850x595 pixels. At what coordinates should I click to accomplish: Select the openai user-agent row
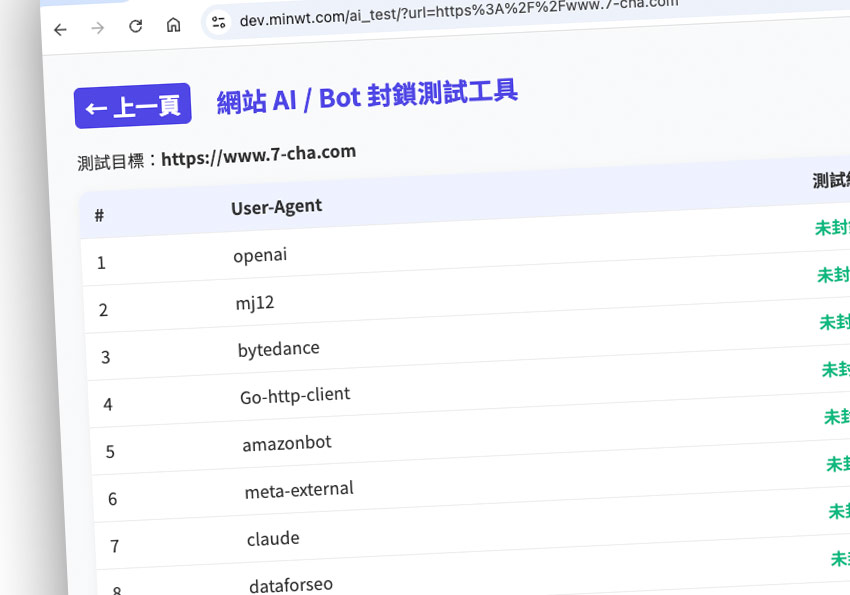(x=260, y=255)
